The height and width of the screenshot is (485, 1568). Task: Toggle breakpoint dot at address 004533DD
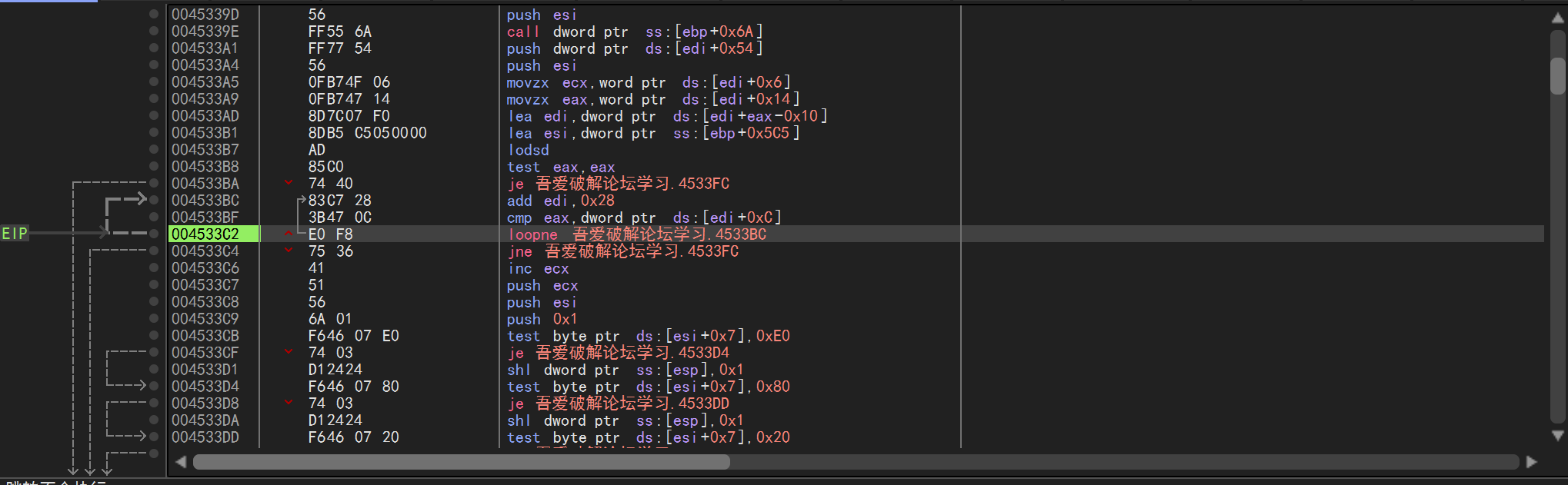154,437
